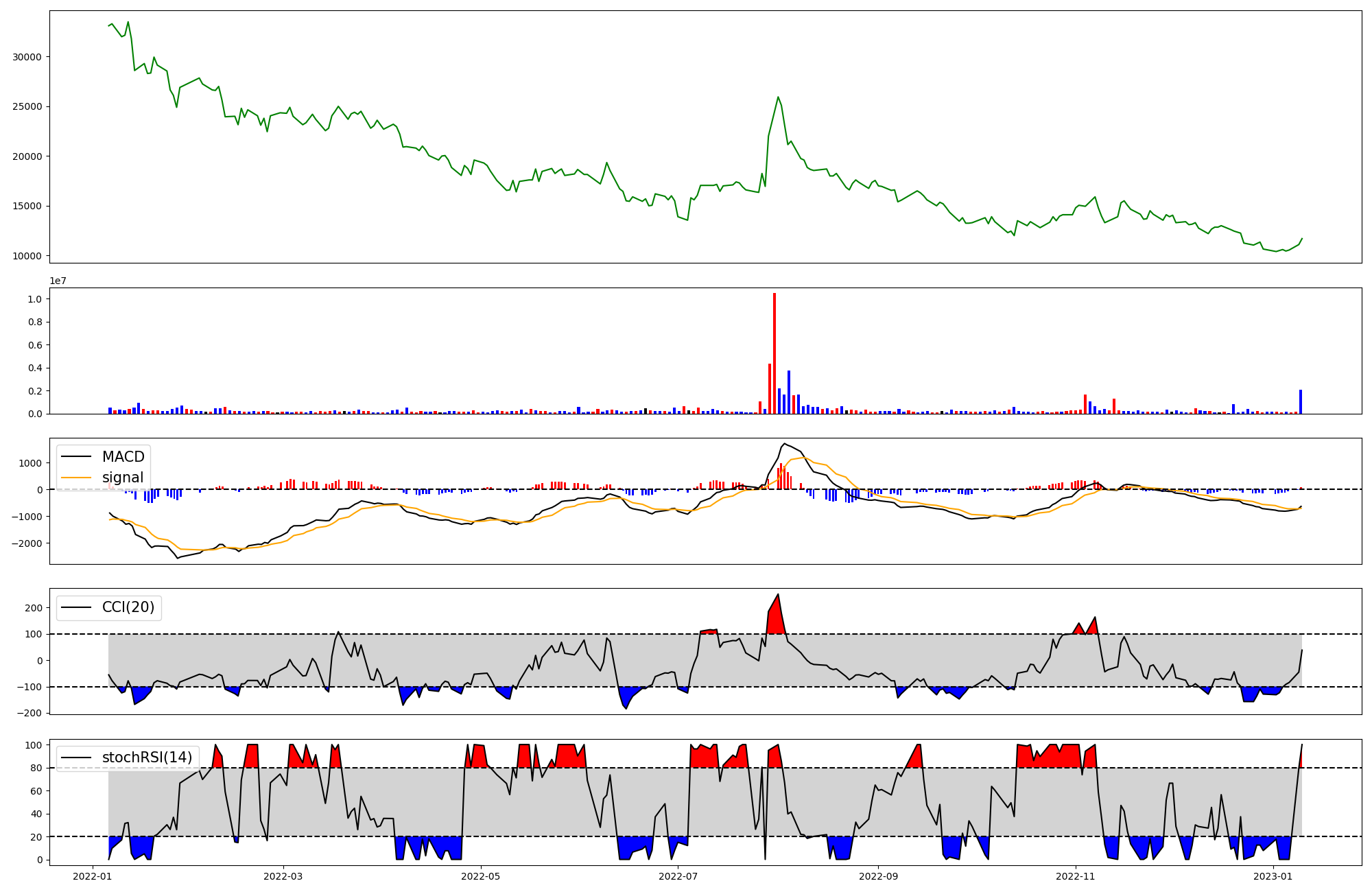The image size is (1372, 892).
Task: Click the orange signal legend line swatch
Action: click(x=76, y=478)
